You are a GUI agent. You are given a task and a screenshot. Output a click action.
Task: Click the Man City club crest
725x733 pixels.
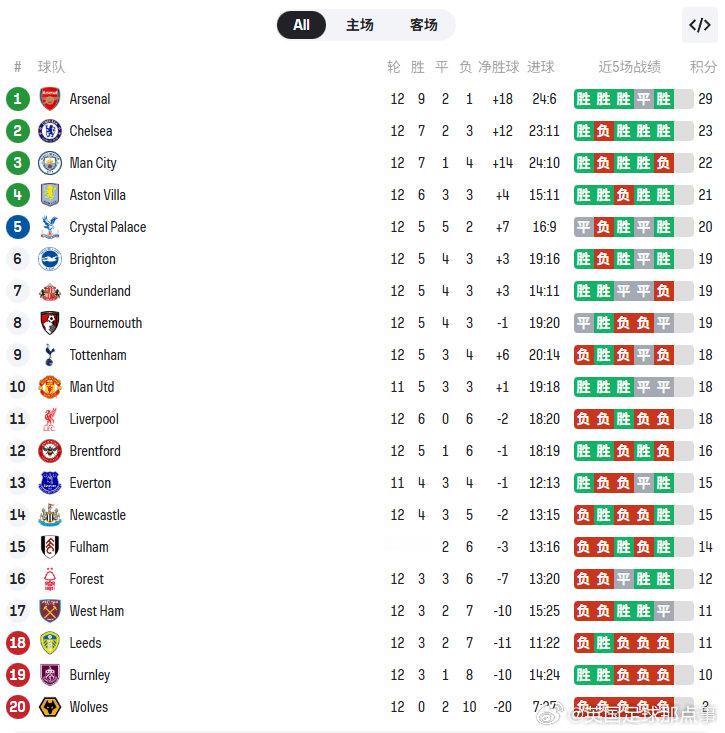click(x=50, y=163)
